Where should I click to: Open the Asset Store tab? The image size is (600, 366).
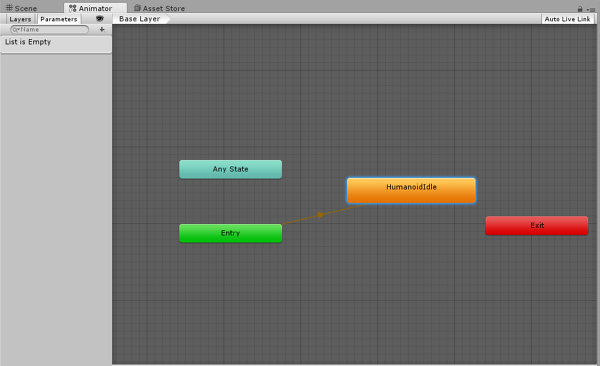(159, 8)
